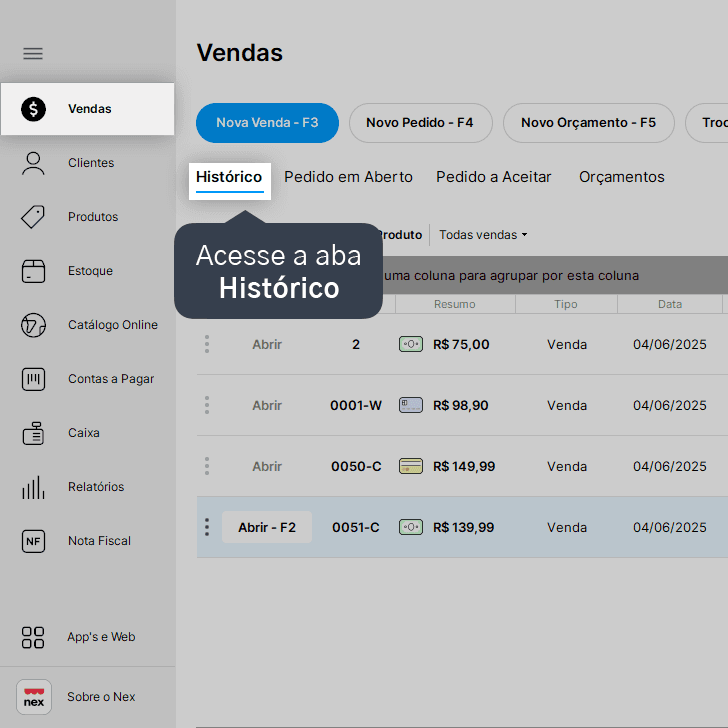Select the R$ 139,99 amount cell
The width and height of the screenshot is (728, 728).
463,527
